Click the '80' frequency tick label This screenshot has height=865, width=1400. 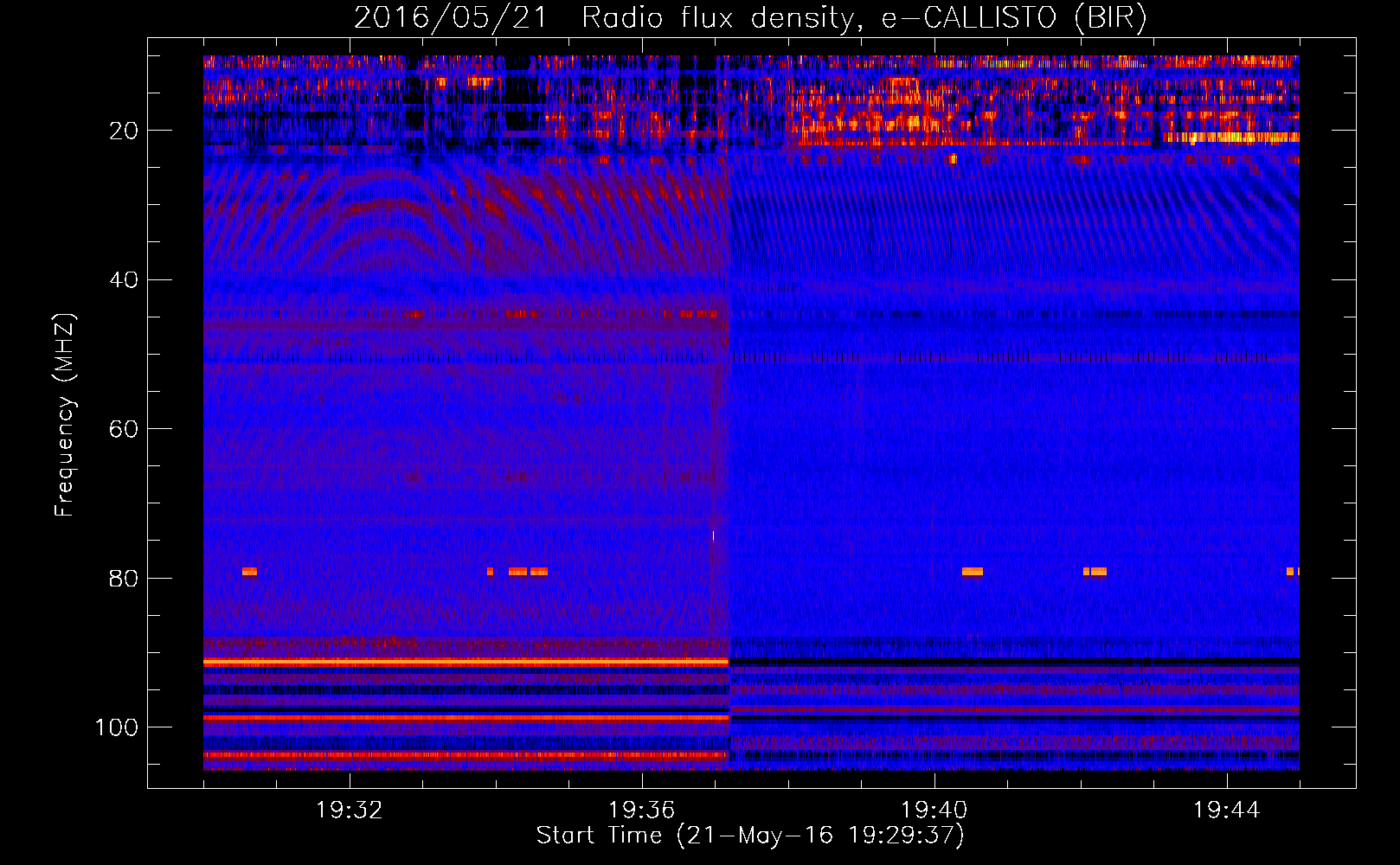point(124,579)
